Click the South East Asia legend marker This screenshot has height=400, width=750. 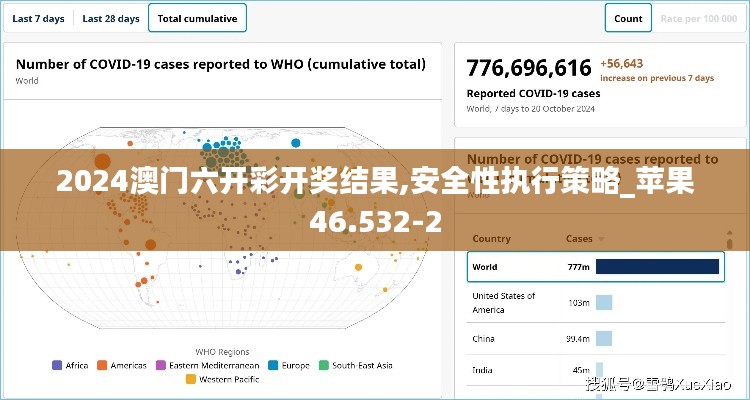(x=323, y=365)
